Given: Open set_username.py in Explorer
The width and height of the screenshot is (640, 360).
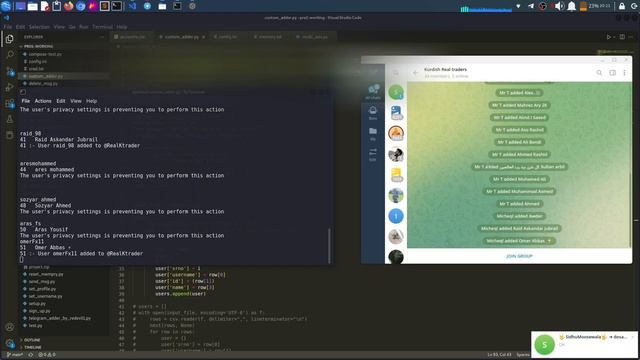Looking at the screenshot, I should 45,296.
